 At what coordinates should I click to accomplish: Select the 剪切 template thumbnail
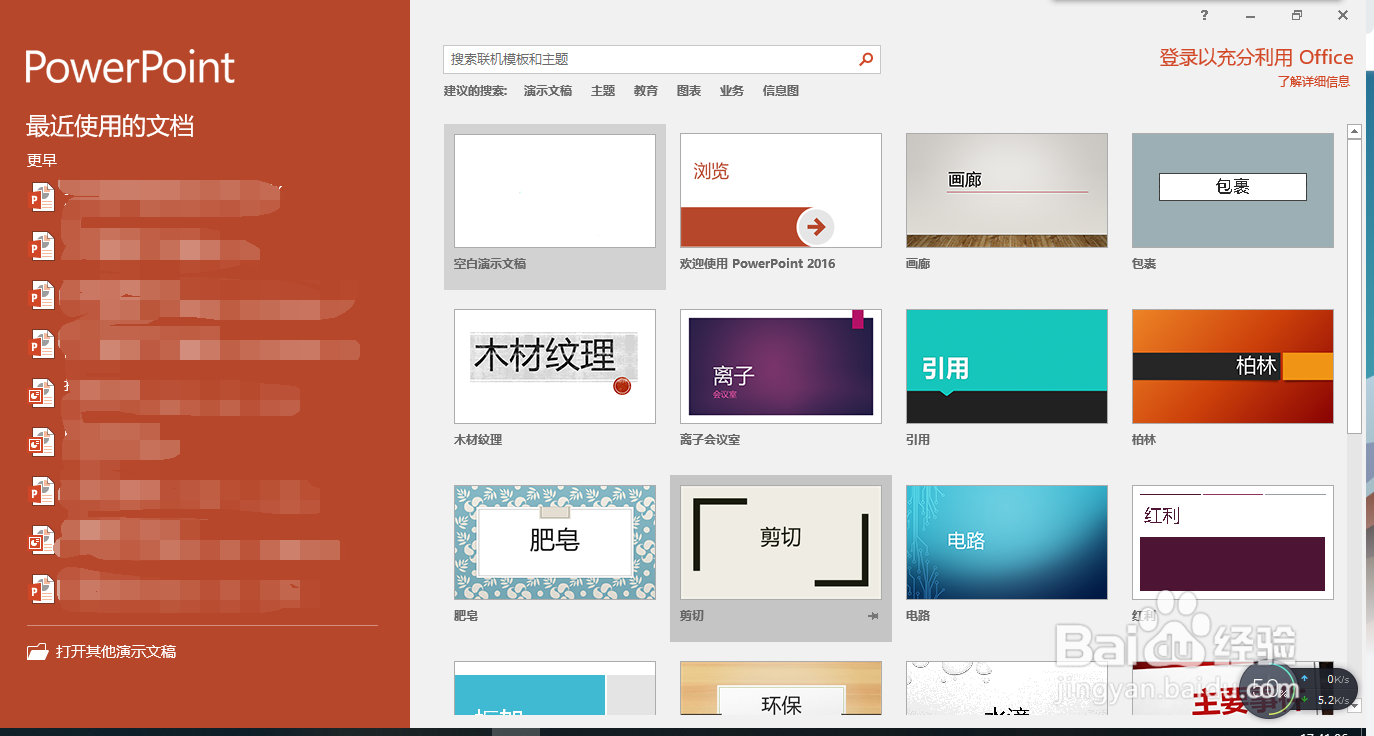[781, 543]
